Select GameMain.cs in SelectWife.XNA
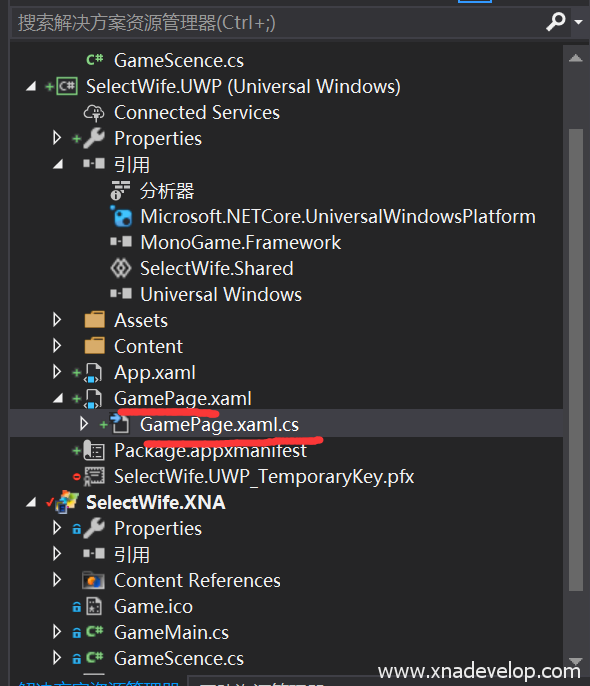 pos(171,632)
